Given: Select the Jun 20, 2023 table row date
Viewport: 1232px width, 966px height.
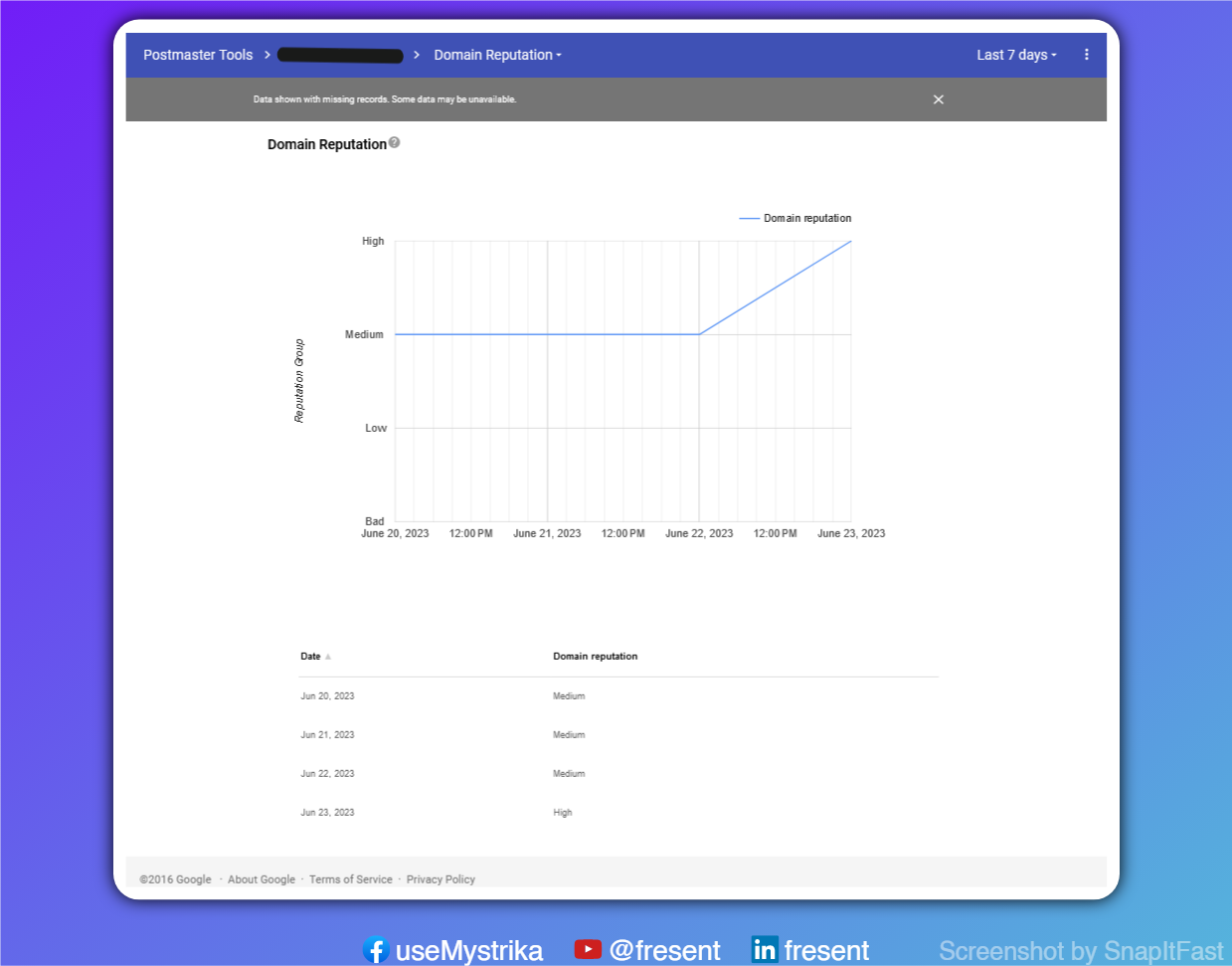Looking at the screenshot, I should pos(327,696).
